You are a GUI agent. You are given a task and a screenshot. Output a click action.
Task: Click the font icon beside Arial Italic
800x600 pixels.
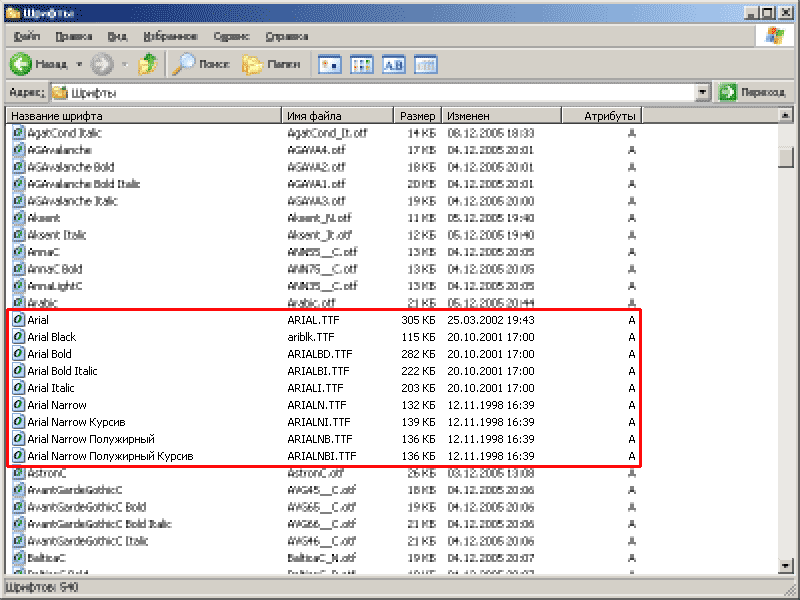(x=18, y=388)
